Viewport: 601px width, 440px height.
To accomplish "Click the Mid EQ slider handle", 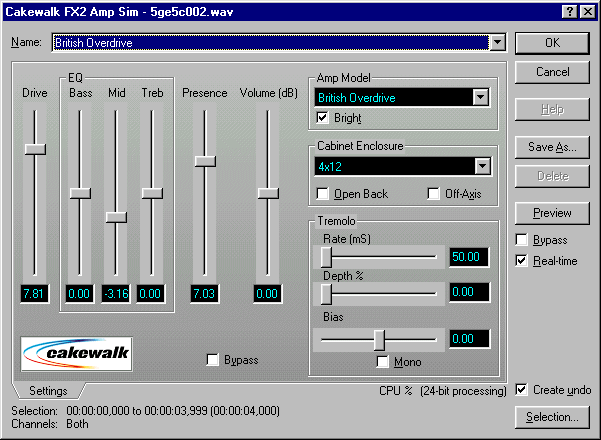I will [116, 217].
